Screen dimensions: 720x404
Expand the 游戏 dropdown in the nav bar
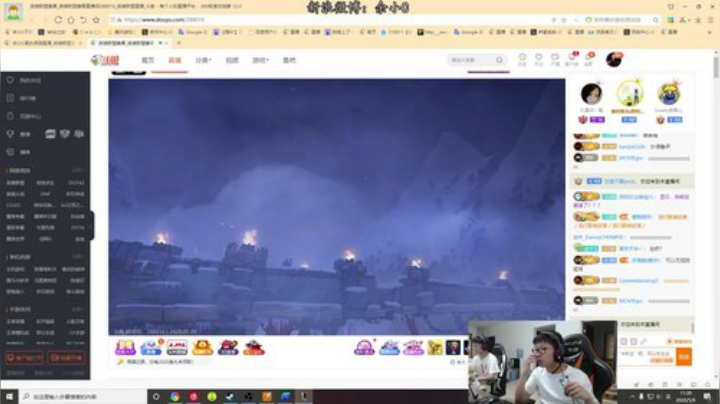260,60
